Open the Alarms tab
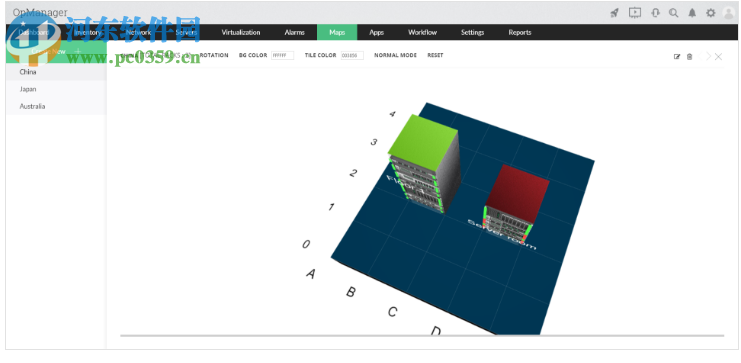This screenshot has height=363, width=741. pos(294,33)
